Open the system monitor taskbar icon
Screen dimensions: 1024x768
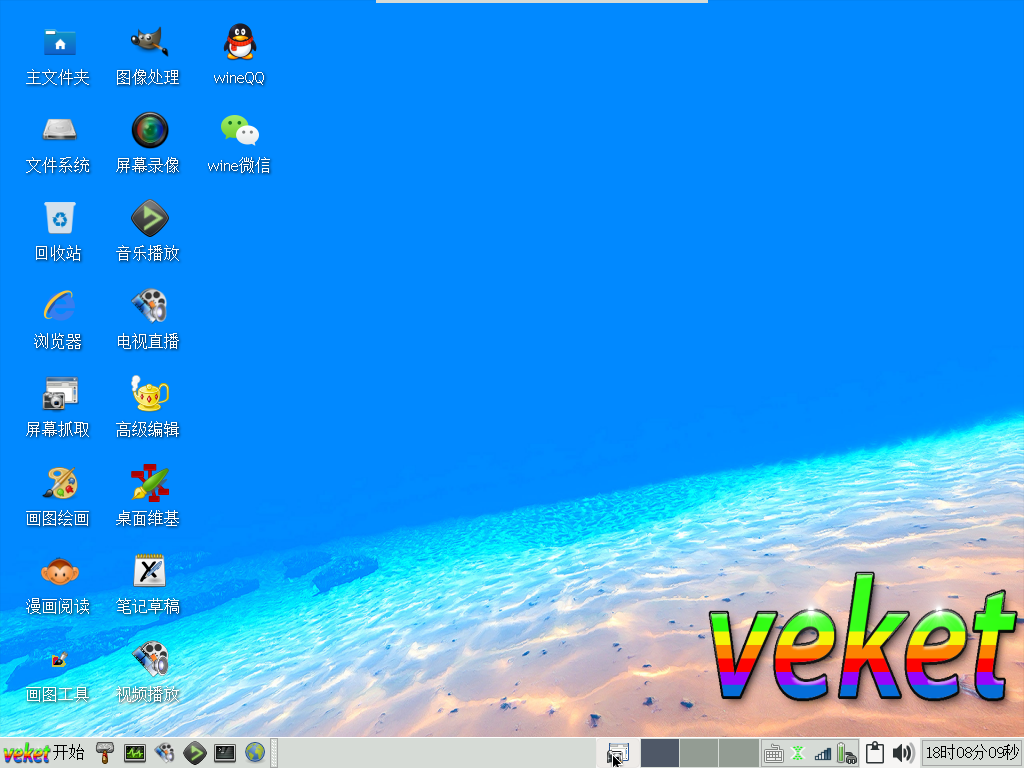point(135,753)
